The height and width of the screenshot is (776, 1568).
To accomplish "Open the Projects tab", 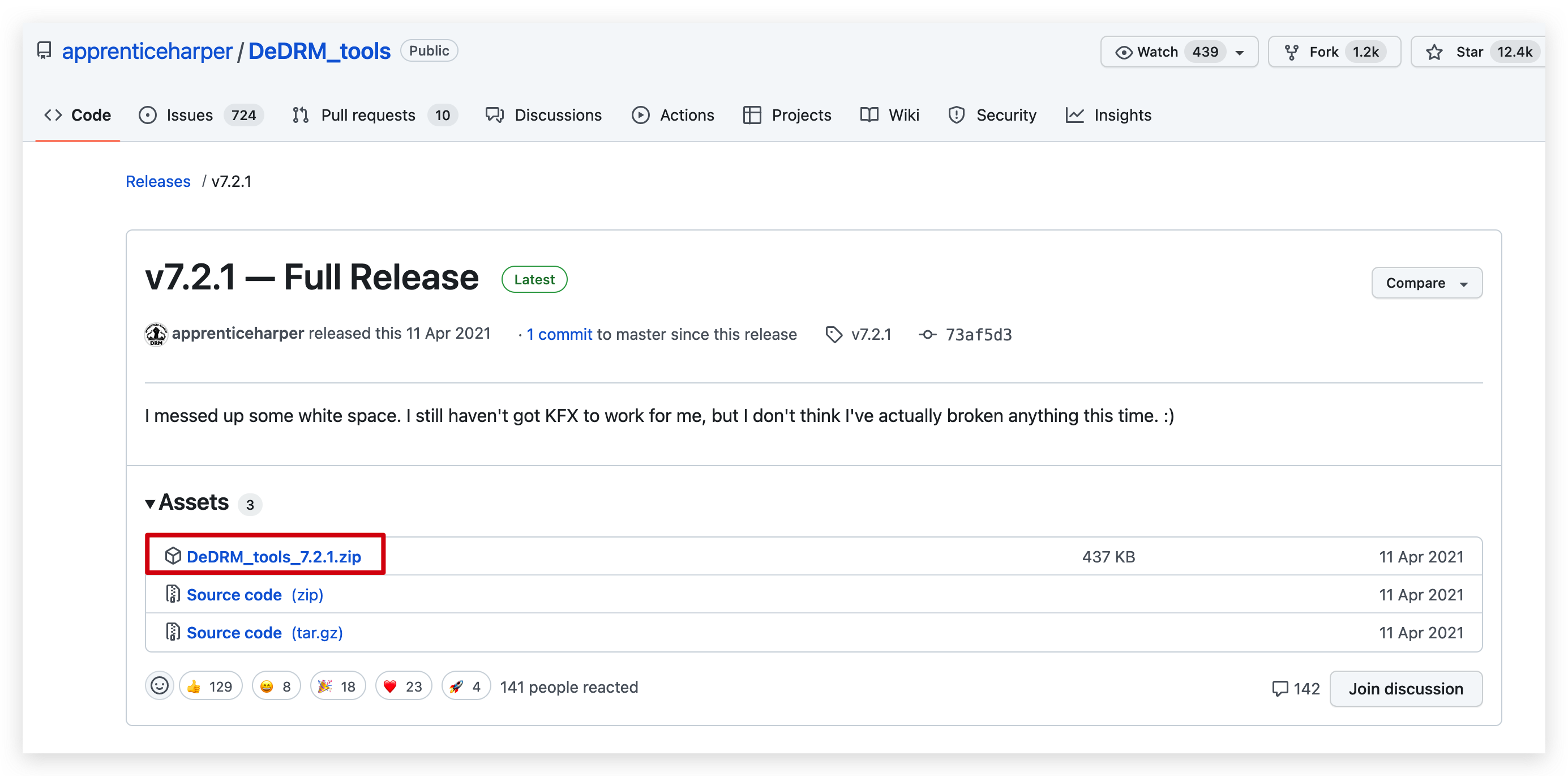I will [x=787, y=114].
